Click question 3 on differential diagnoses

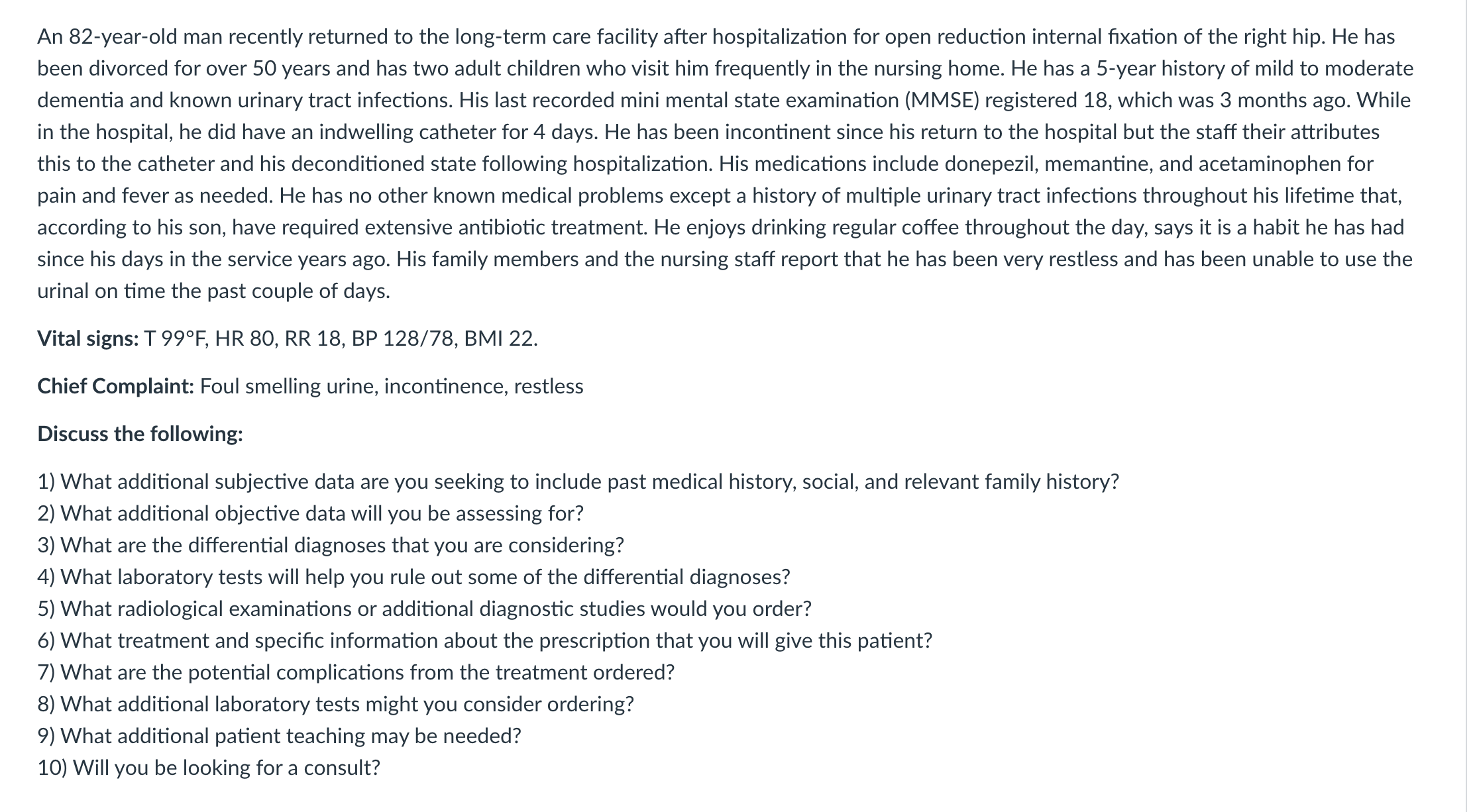(331, 545)
